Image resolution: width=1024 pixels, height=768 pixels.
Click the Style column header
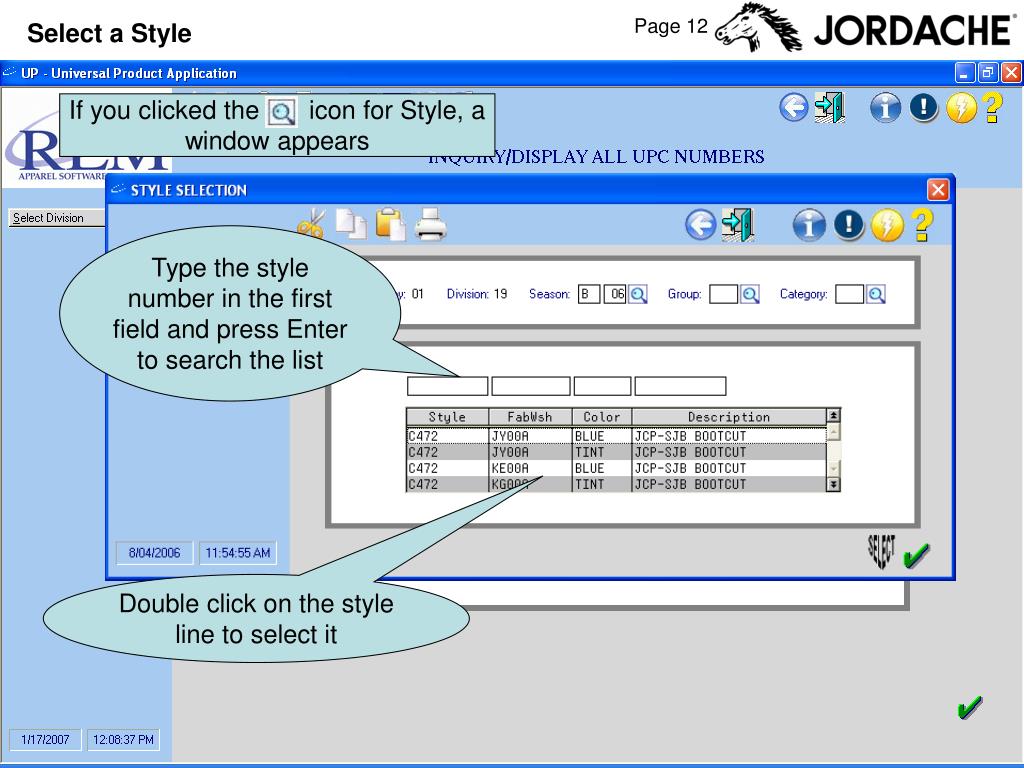(447, 417)
